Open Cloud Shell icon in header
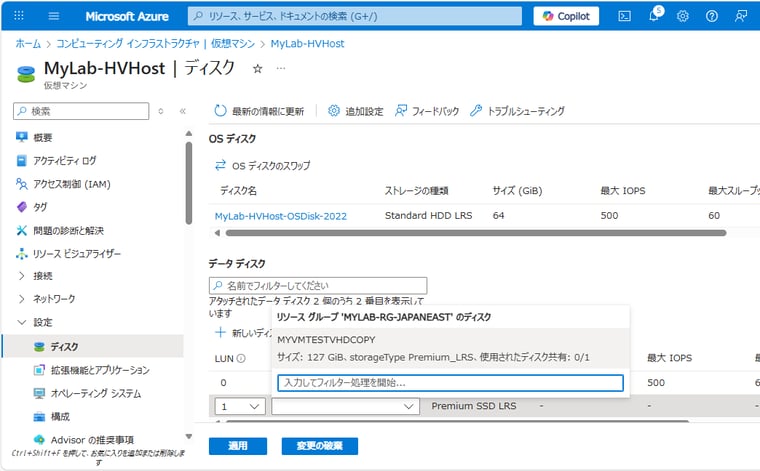Screen dimensions: 760x471 pyautogui.click(x=625, y=16)
